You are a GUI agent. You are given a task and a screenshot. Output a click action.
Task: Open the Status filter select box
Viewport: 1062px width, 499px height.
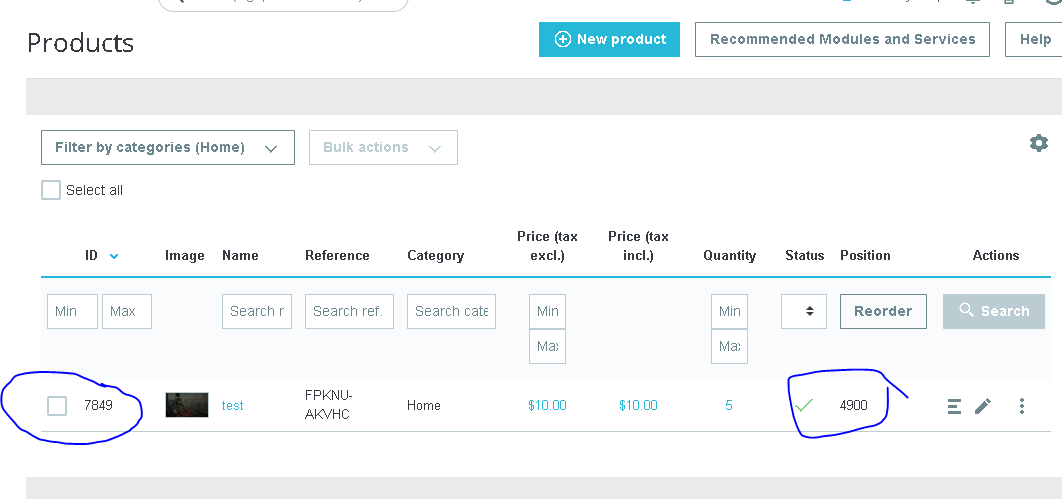pos(803,311)
